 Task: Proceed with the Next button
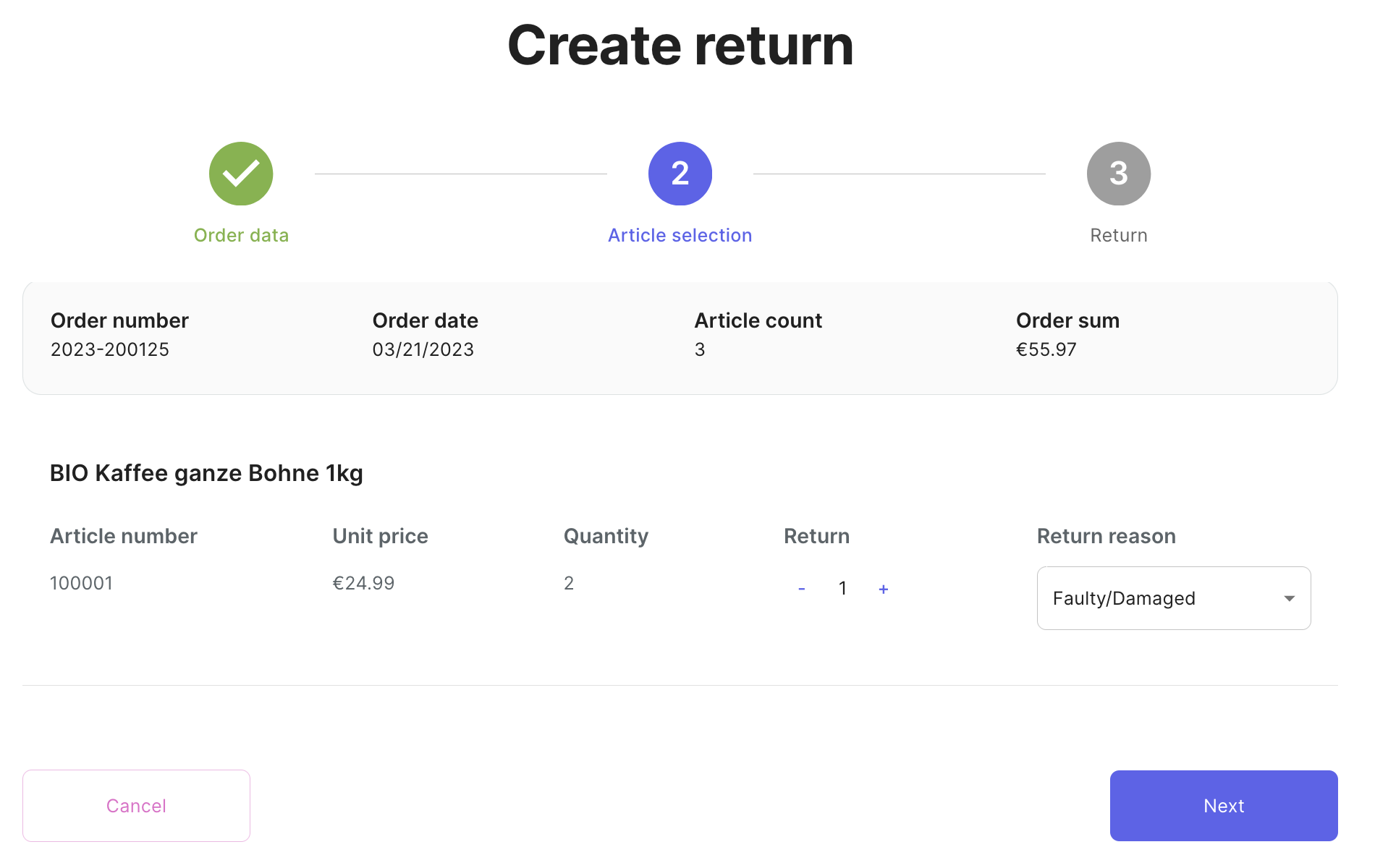coord(1224,806)
